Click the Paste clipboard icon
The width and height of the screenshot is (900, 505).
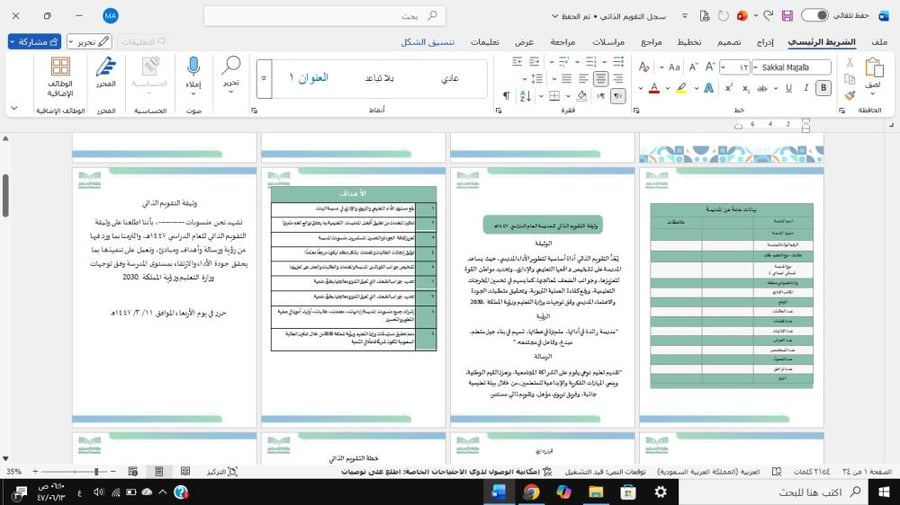874,68
